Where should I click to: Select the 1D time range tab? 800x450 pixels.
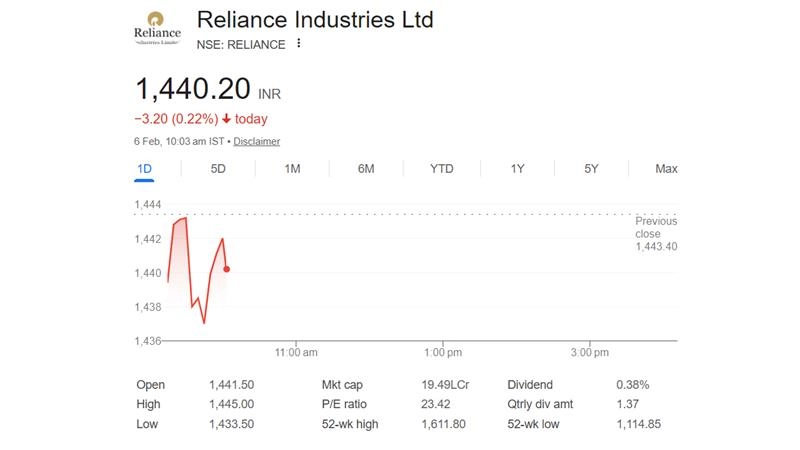click(144, 169)
